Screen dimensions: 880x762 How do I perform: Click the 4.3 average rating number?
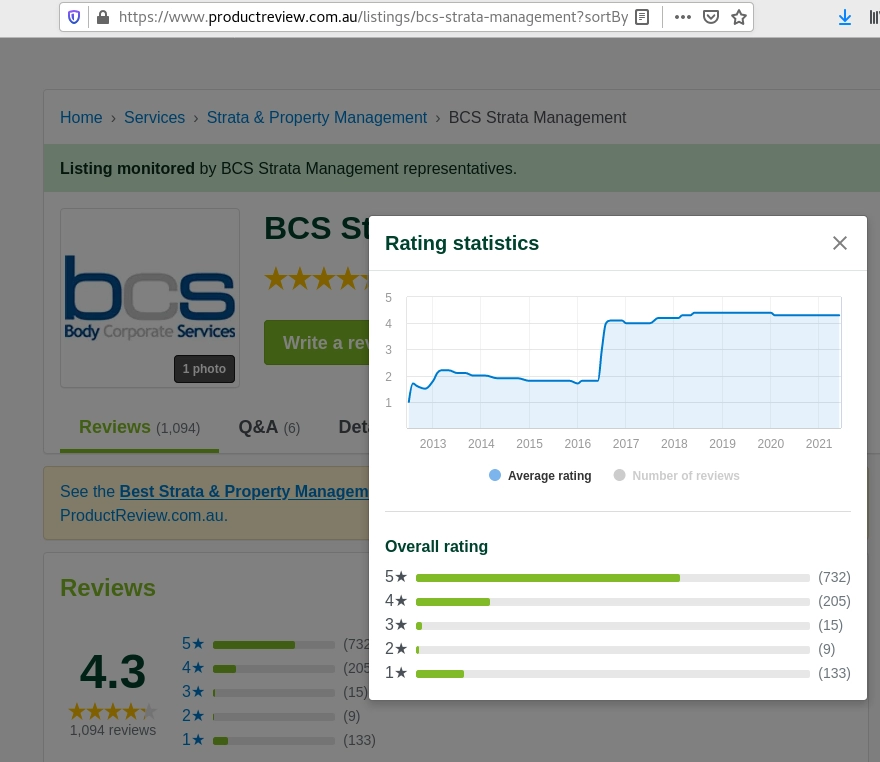click(113, 672)
